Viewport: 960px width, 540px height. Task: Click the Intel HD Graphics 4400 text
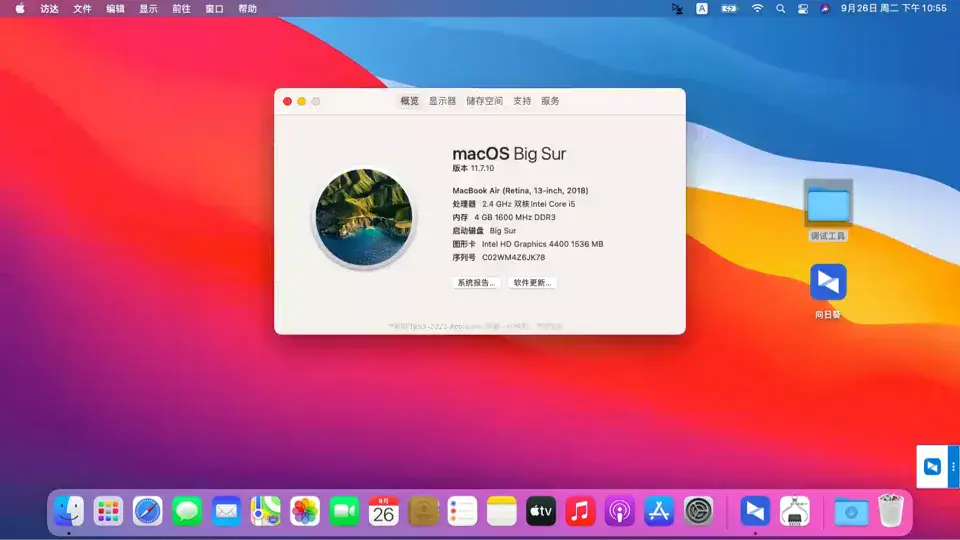(542, 244)
